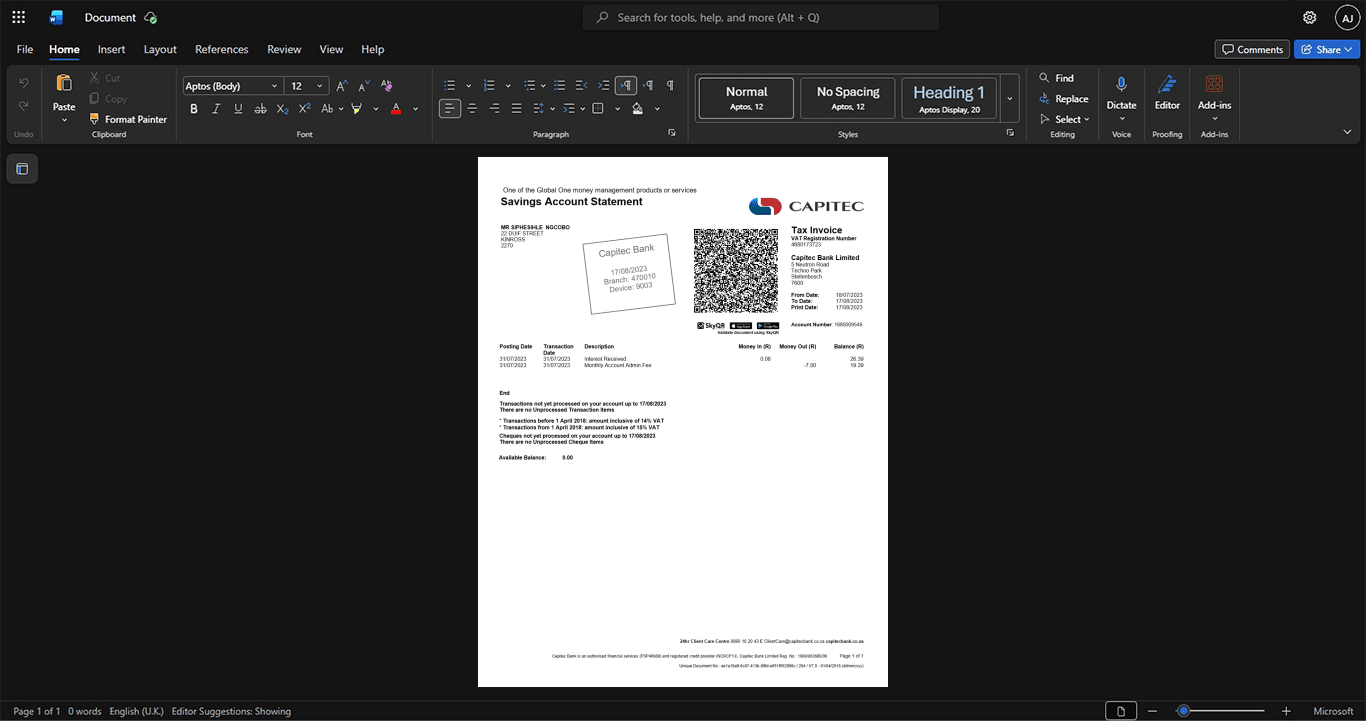Center align the paragraph

[472, 108]
